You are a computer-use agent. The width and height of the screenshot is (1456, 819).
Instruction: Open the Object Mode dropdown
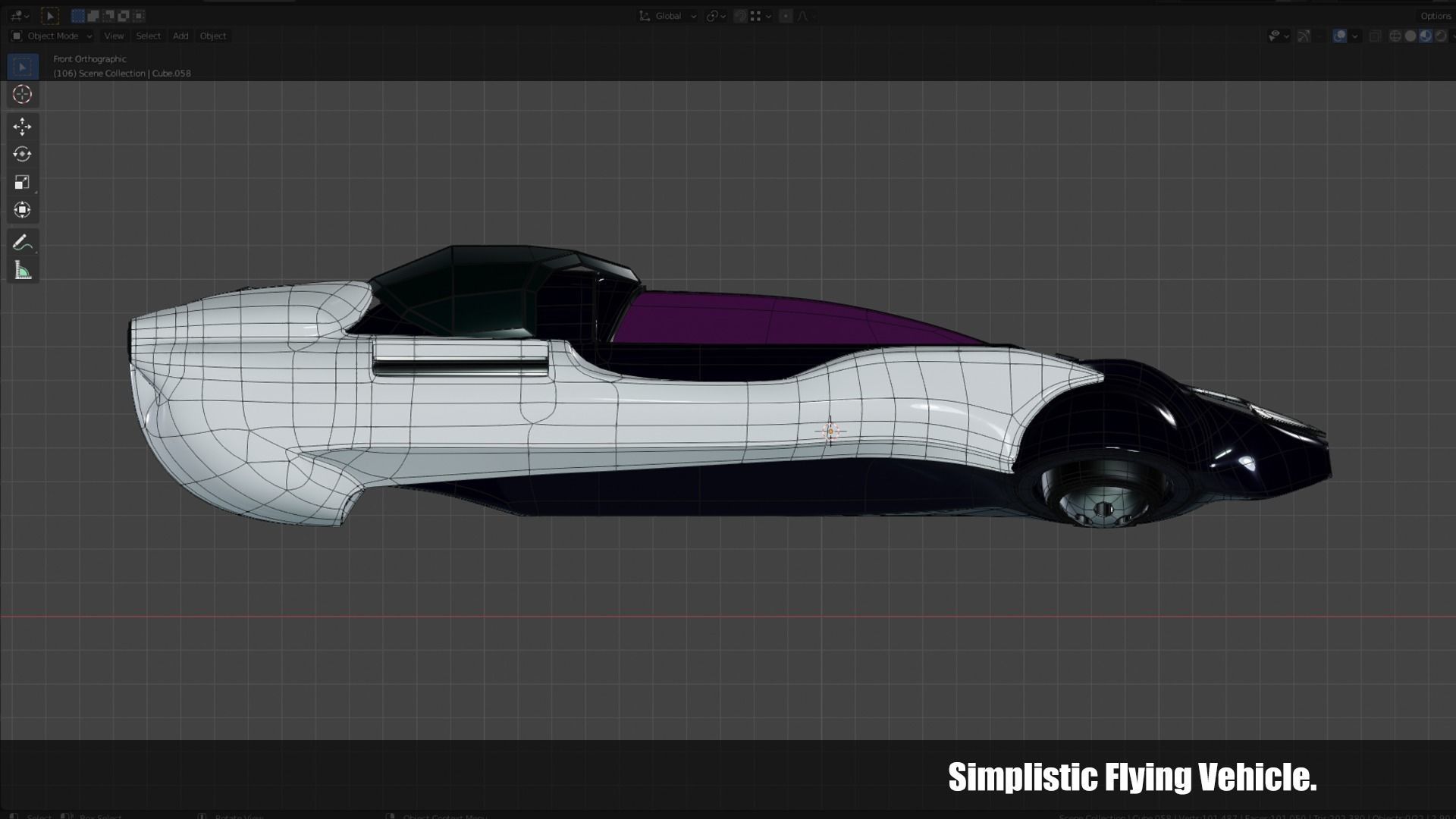(52, 36)
